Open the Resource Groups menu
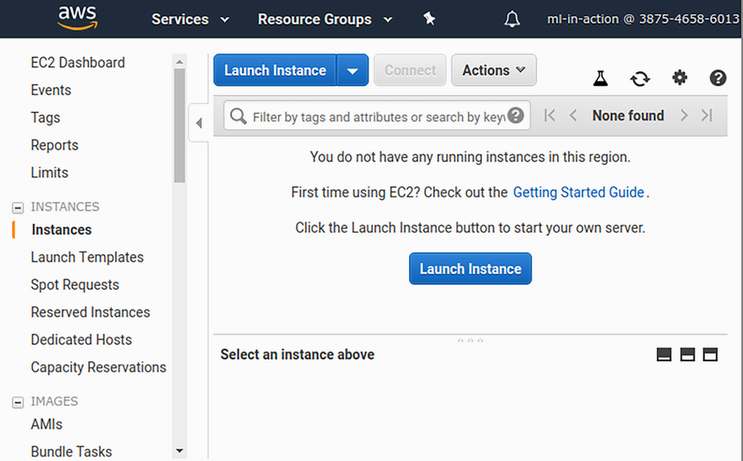 click(x=323, y=19)
